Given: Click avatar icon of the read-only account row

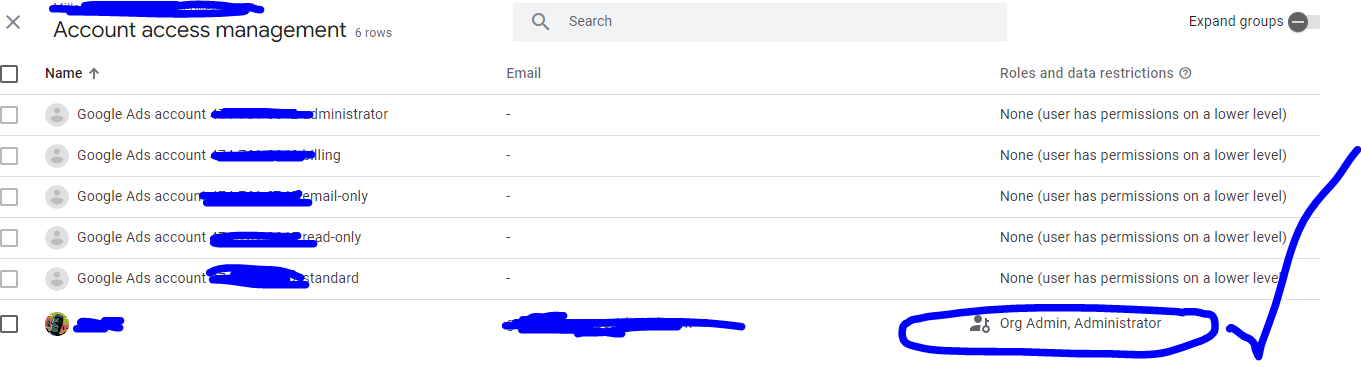Looking at the screenshot, I should (x=57, y=238).
